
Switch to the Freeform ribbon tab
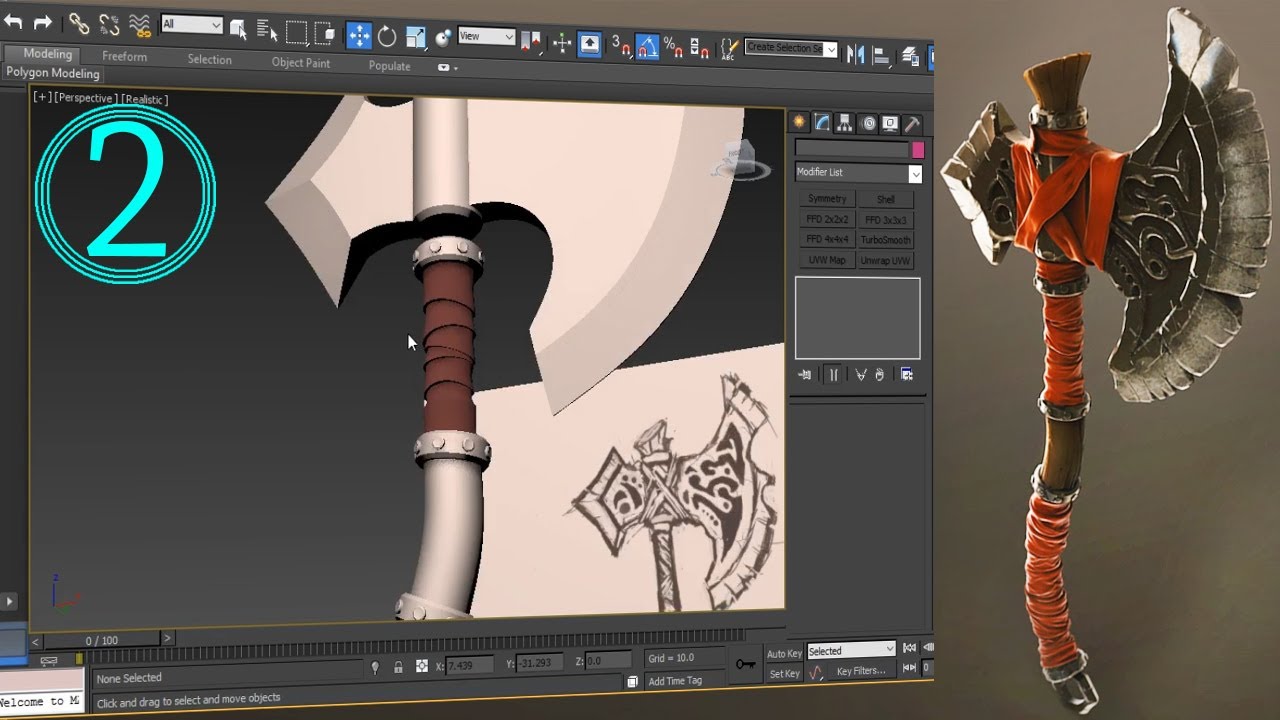(124, 57)
